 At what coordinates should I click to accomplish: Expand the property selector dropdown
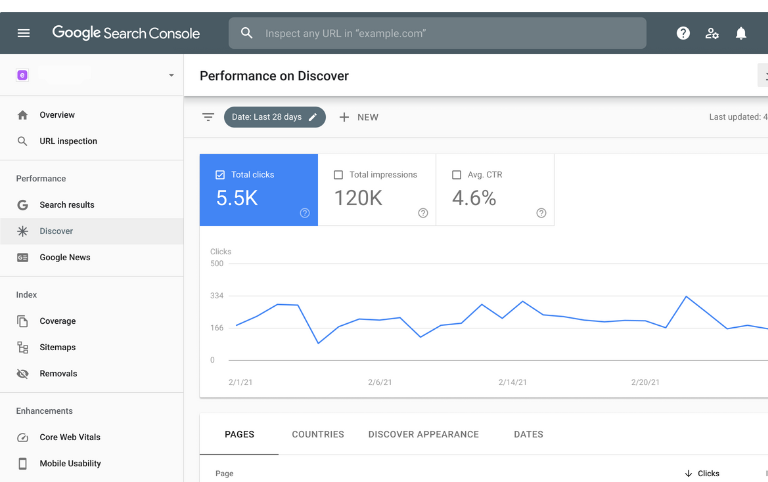(x=171, y=76)
